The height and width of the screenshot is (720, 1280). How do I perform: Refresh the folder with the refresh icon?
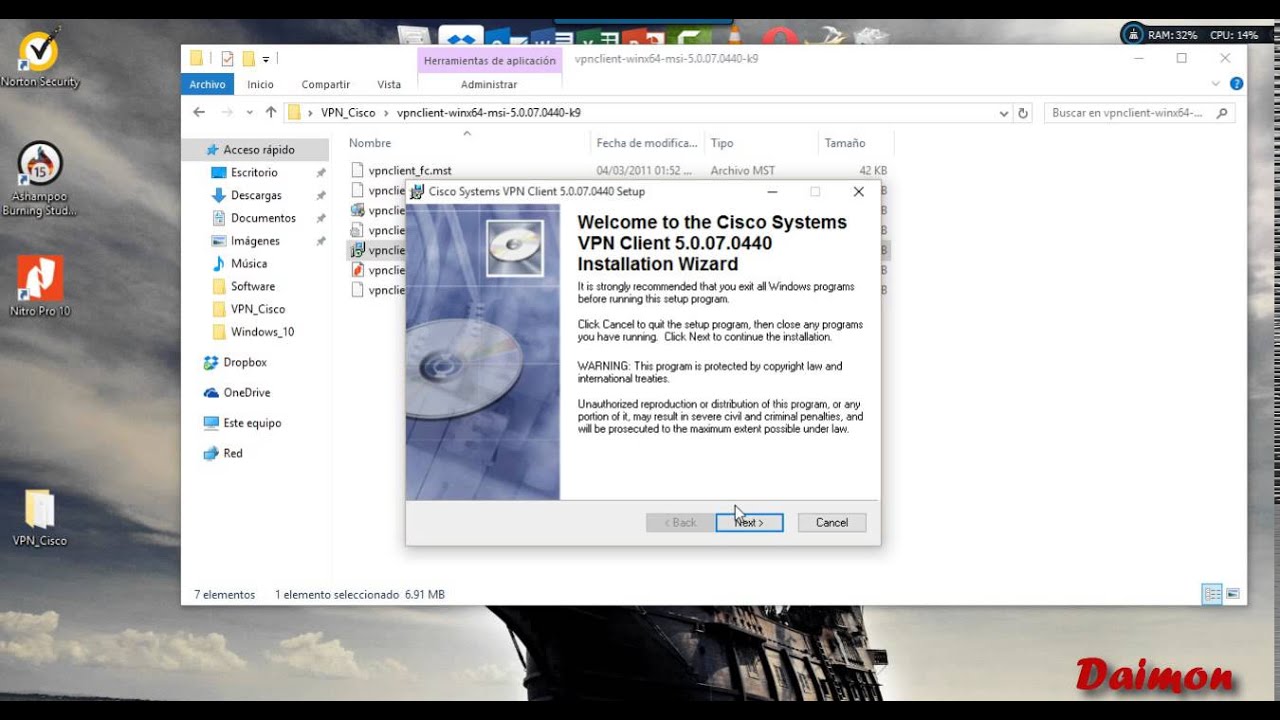point(1022,114)
